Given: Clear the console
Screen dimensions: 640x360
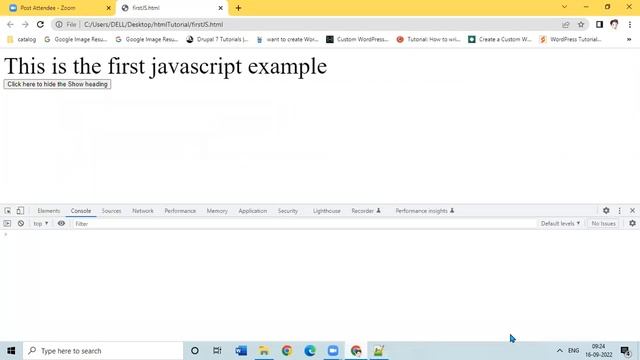Looking at the screenshot, I should coord(21,224).
